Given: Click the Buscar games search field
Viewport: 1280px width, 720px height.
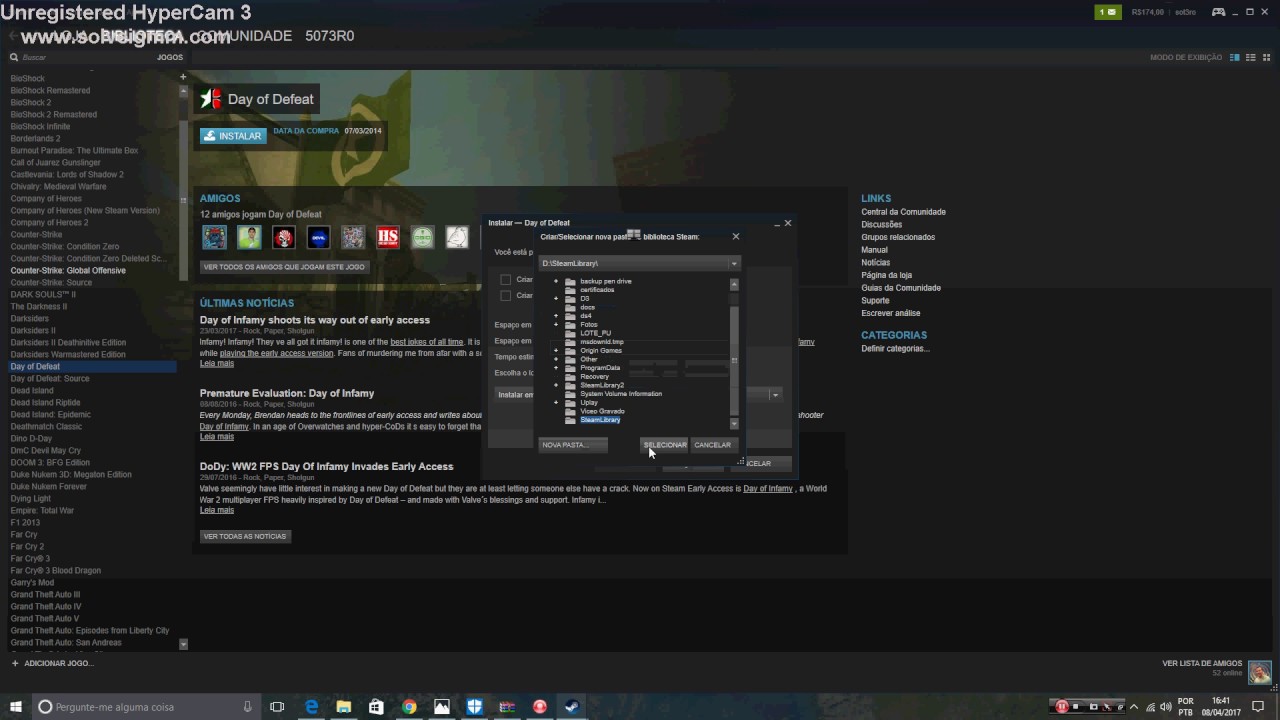Looking at the screenshot, I should pos(85,57).
